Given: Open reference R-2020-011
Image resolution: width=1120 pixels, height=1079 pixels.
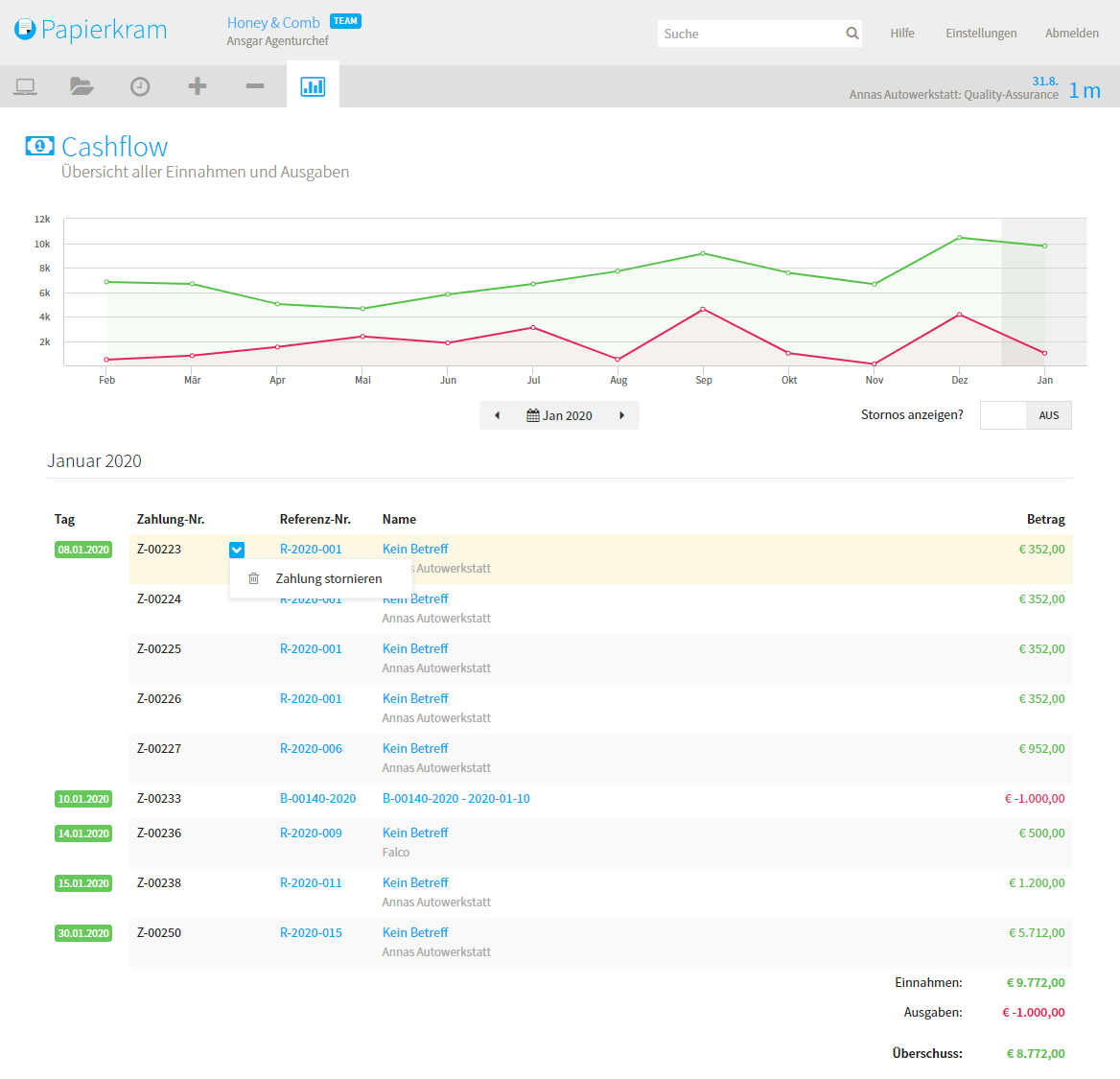Looking at the screenshot, I should (x=311, y=883).
